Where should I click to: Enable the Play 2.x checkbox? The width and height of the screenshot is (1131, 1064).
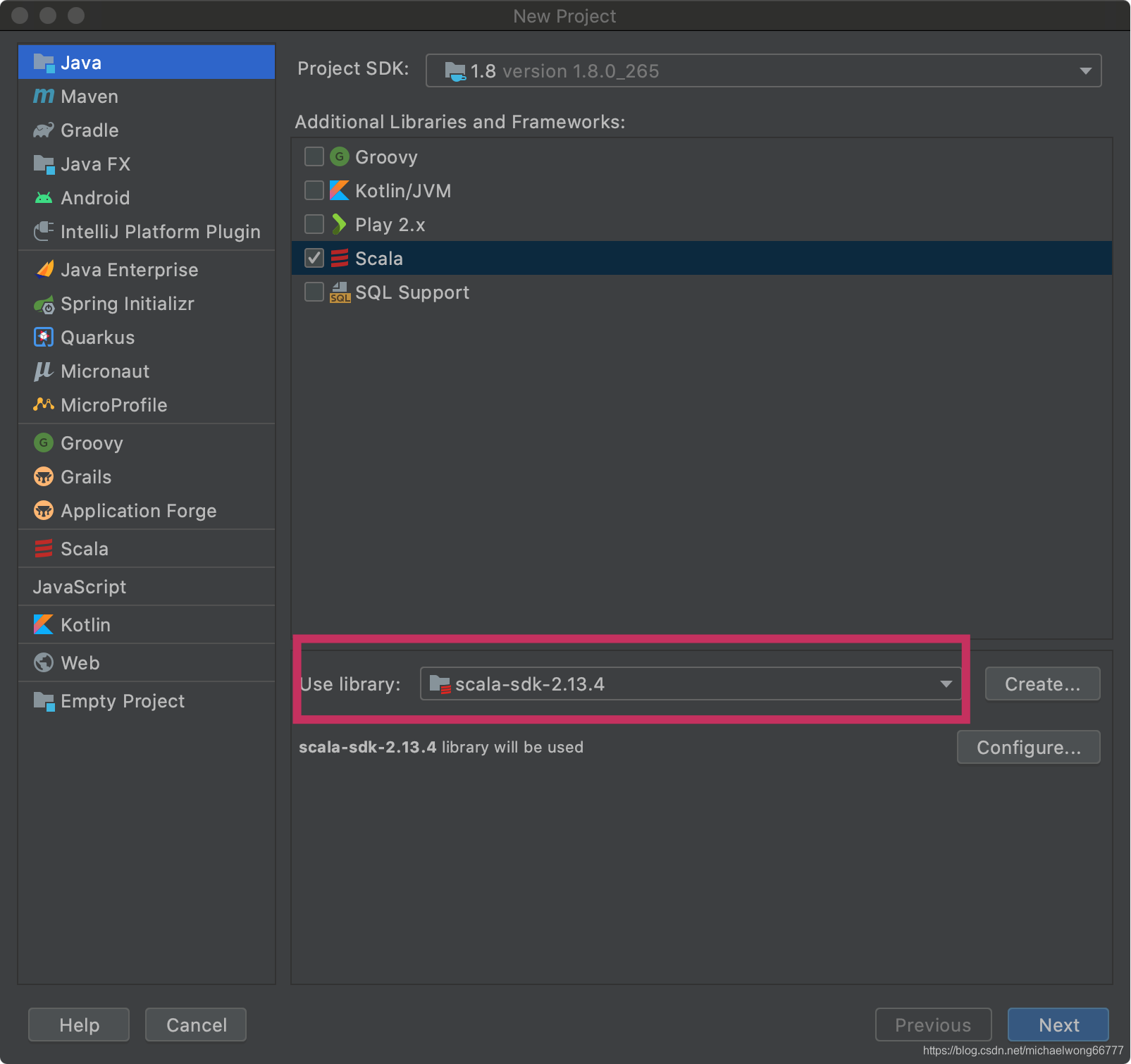pyautogui.click(x=314, y=224)
